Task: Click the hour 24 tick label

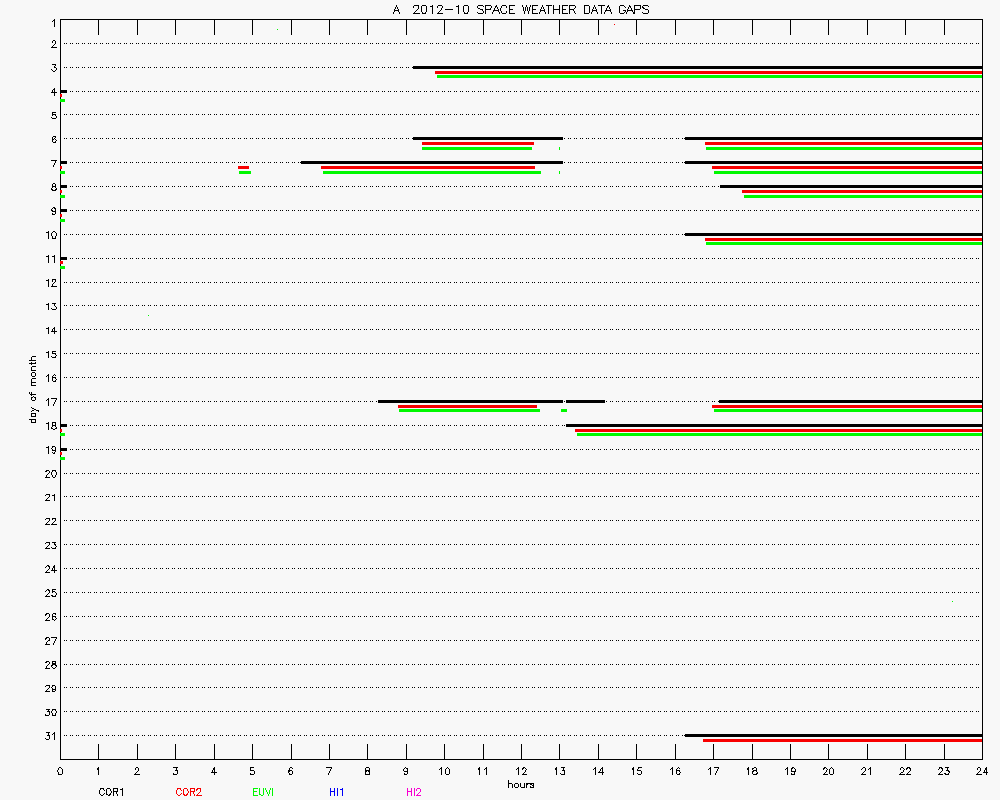Action: click(982, 771)
